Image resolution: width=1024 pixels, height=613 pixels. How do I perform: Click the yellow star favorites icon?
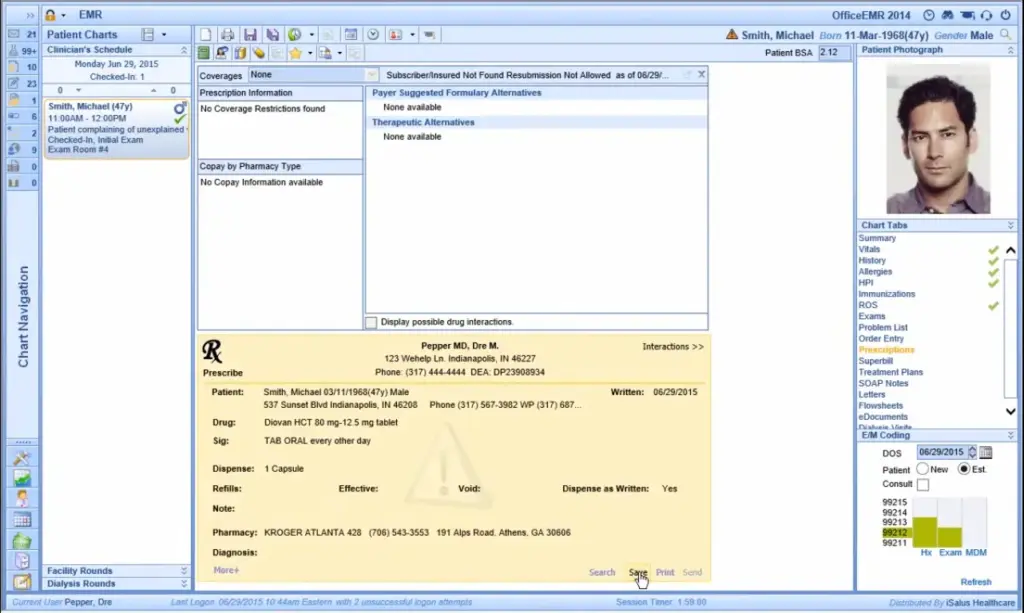295,54
